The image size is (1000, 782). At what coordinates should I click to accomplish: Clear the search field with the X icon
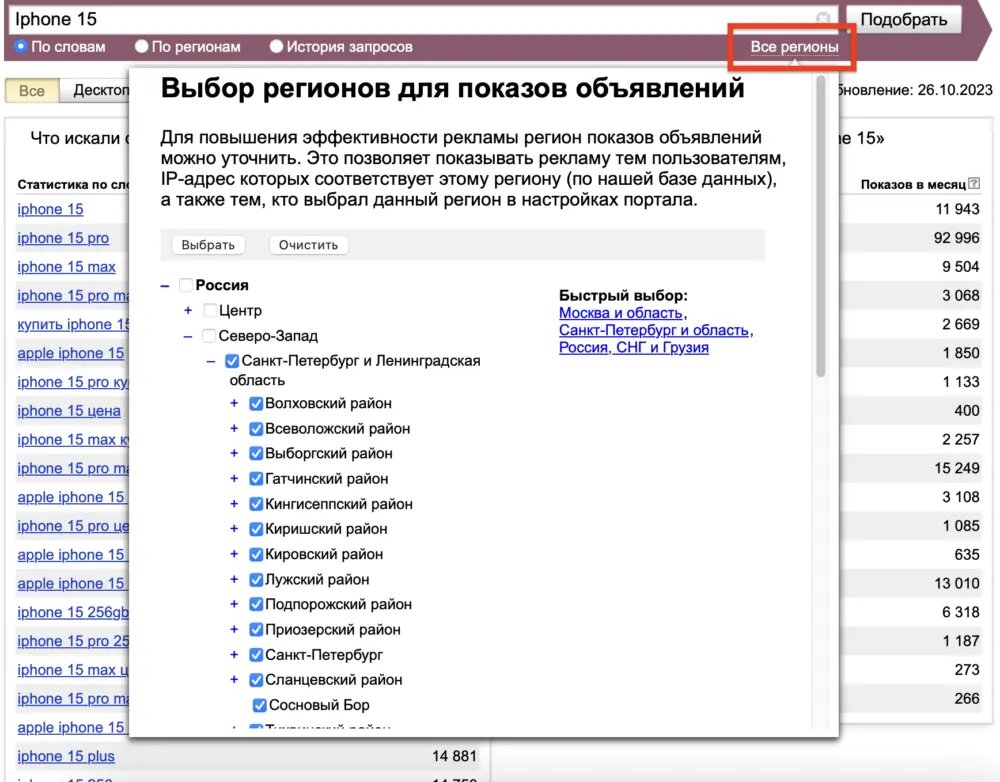click(823, 18)
